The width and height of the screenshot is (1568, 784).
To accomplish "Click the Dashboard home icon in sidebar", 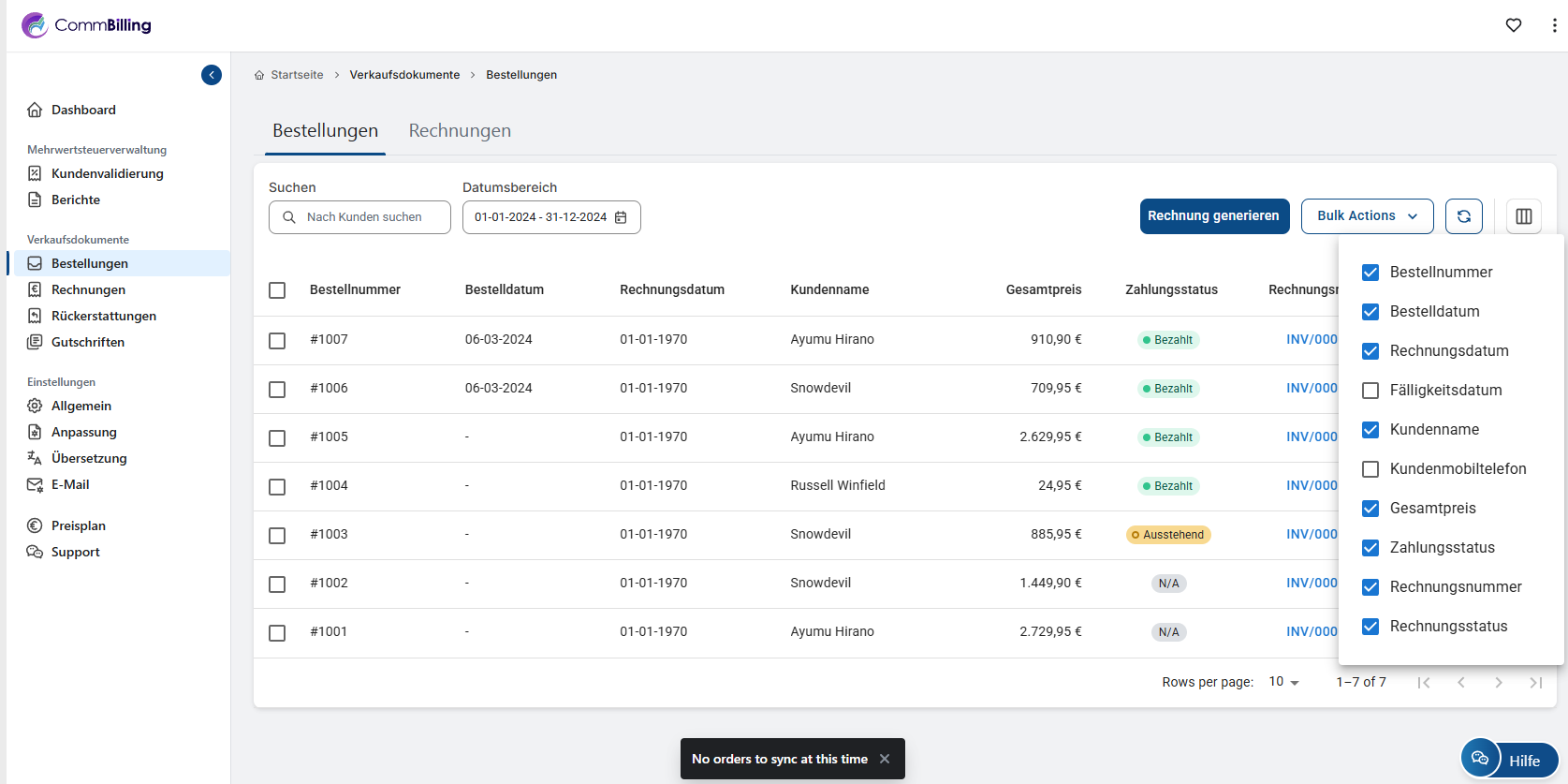I will (35, 110).
